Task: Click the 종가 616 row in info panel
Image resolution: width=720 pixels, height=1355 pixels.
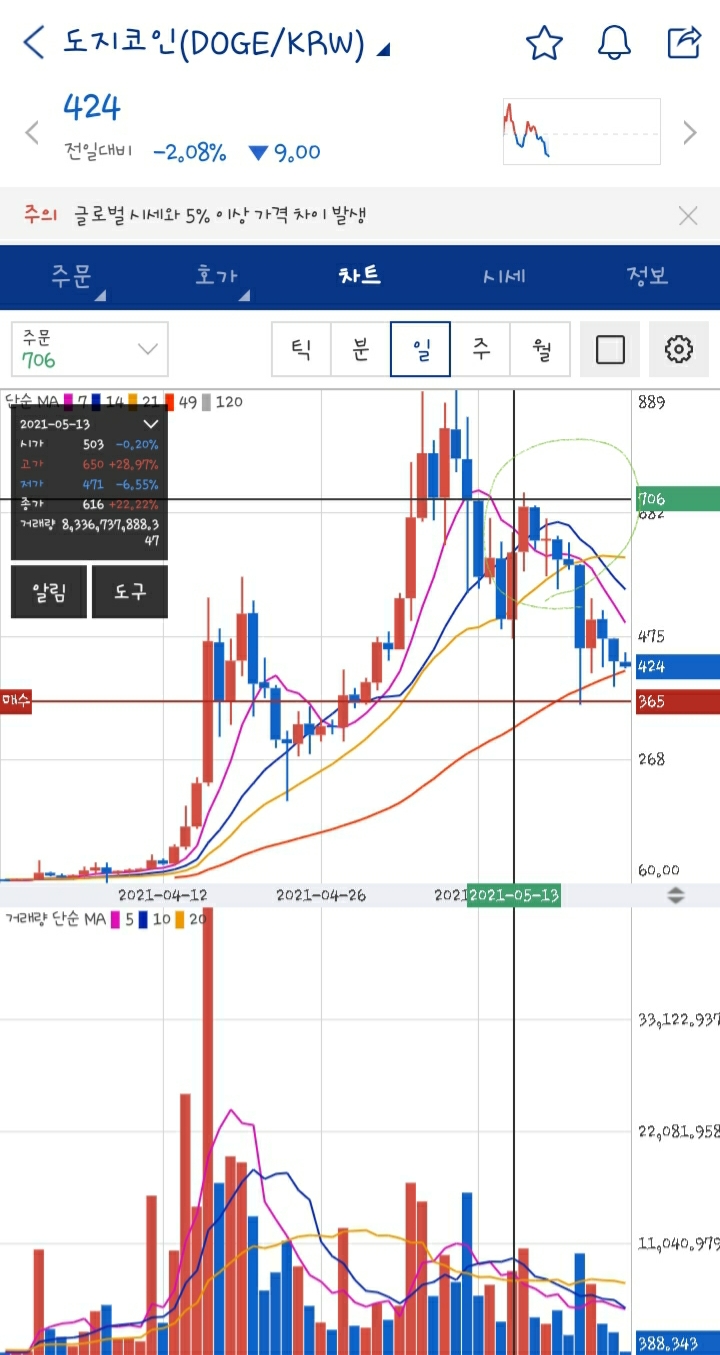Action: pos(89,503)
